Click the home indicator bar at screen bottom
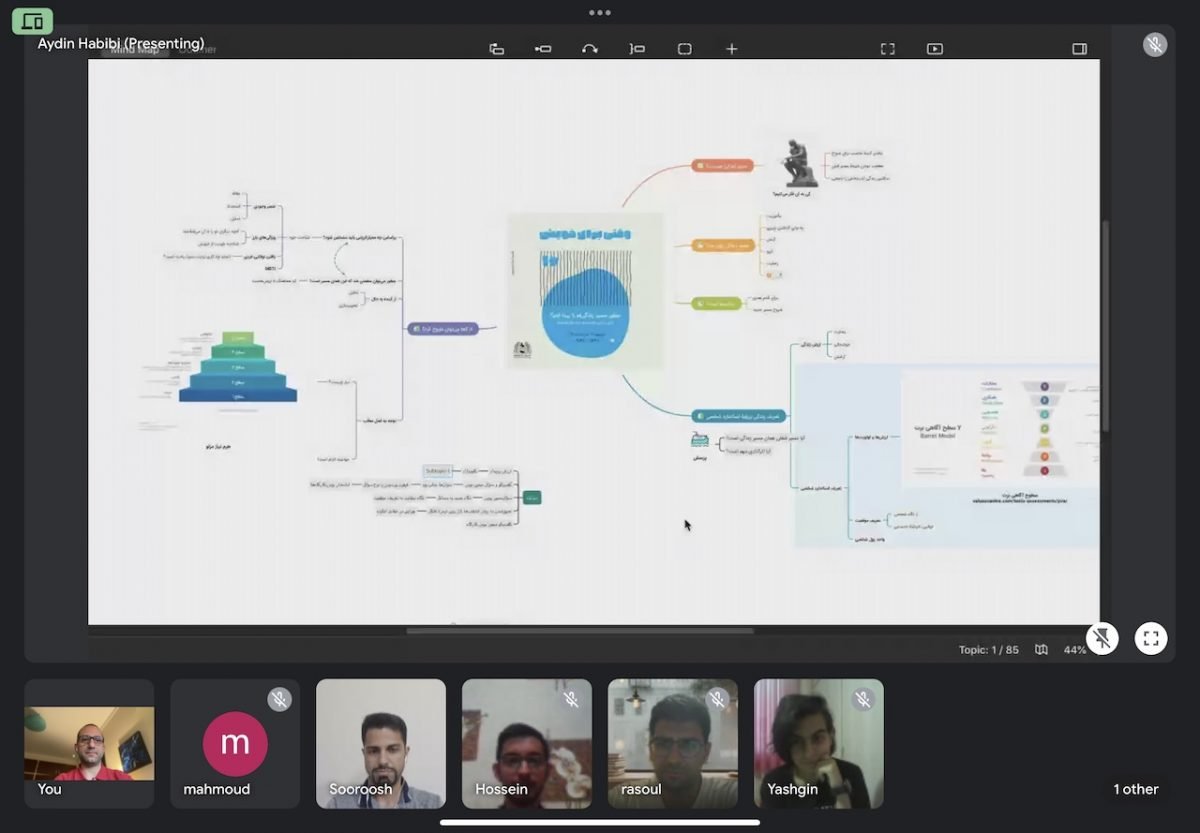Image resolution: width=1200 pixels, height=833 pixels. point(600,823)
